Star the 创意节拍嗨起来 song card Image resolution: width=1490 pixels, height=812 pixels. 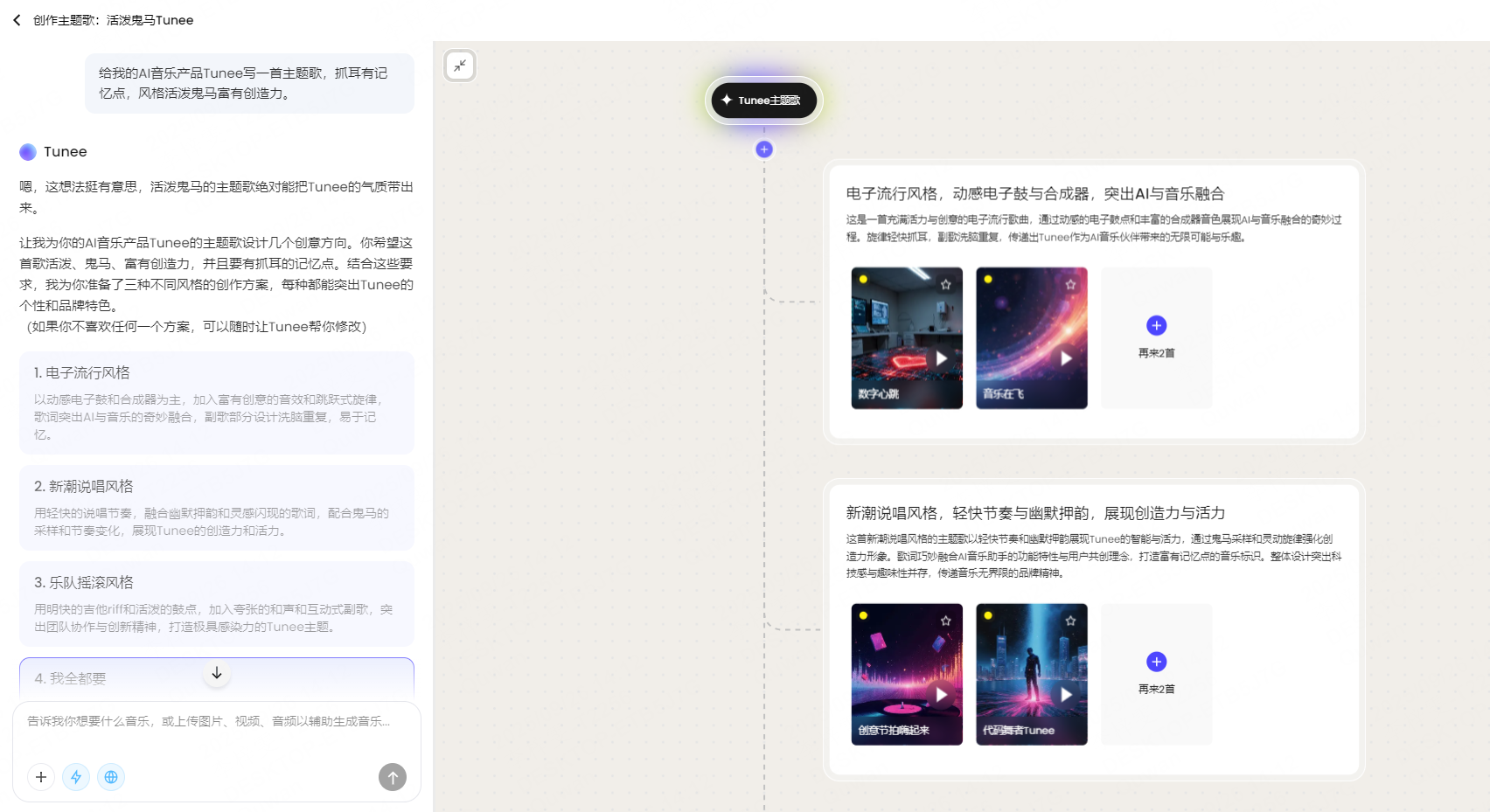pyautogui.click(x=945, y=621)
